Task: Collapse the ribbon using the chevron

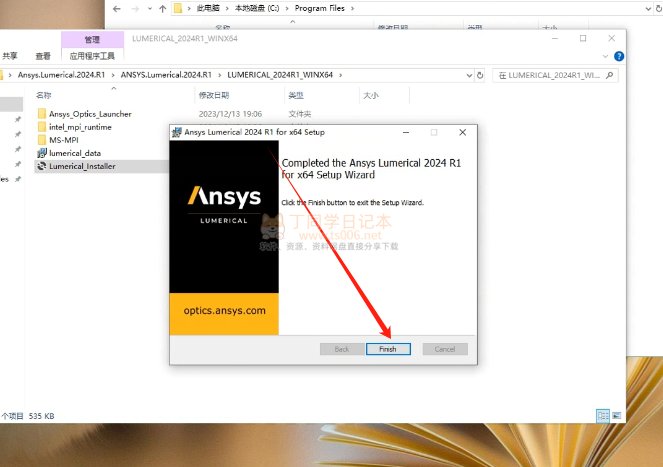Action: 606,56
